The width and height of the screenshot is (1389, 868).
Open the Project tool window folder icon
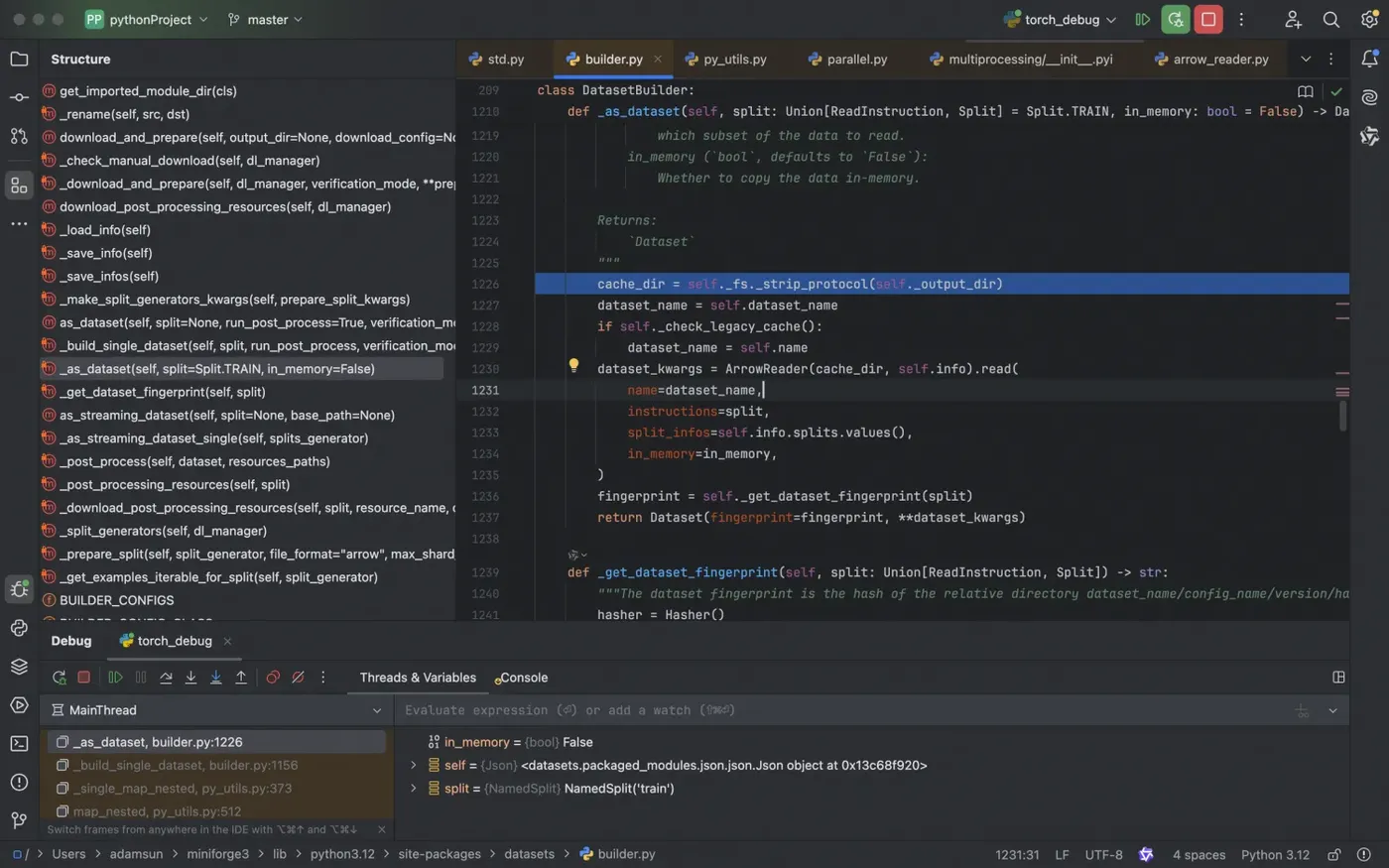click(x=19, y=59)
